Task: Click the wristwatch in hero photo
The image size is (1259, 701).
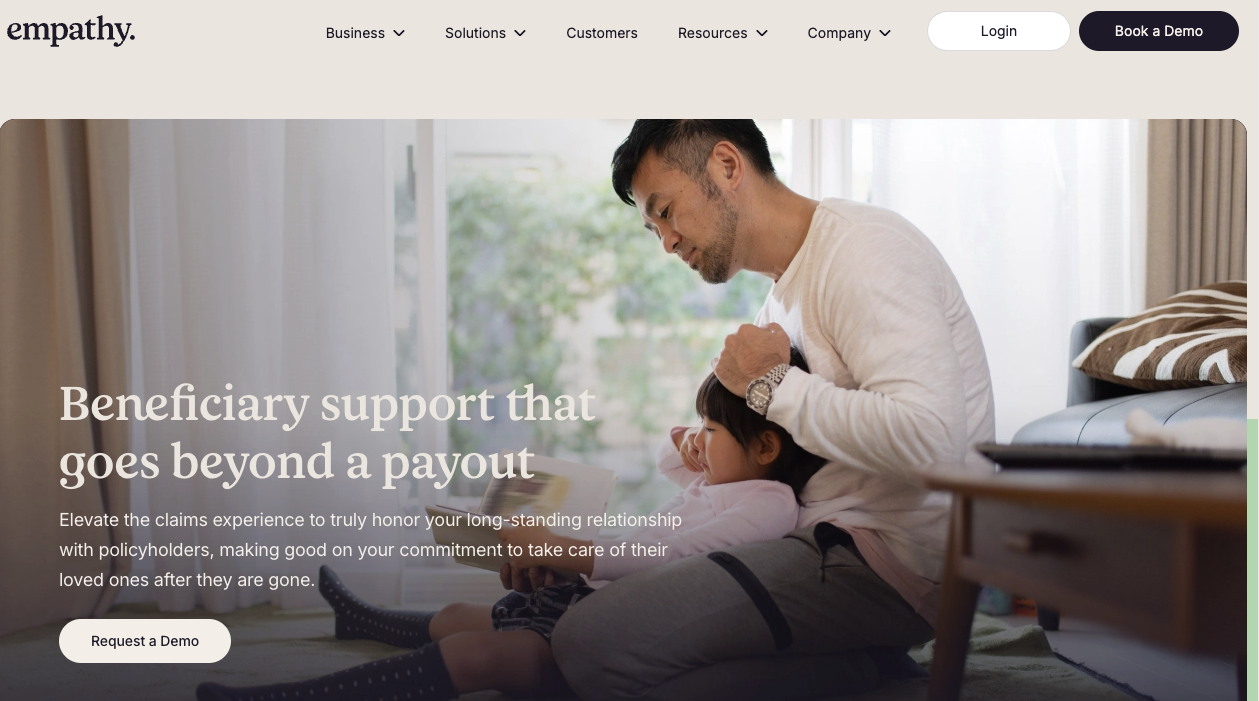Action: click(x=764, y=389)
